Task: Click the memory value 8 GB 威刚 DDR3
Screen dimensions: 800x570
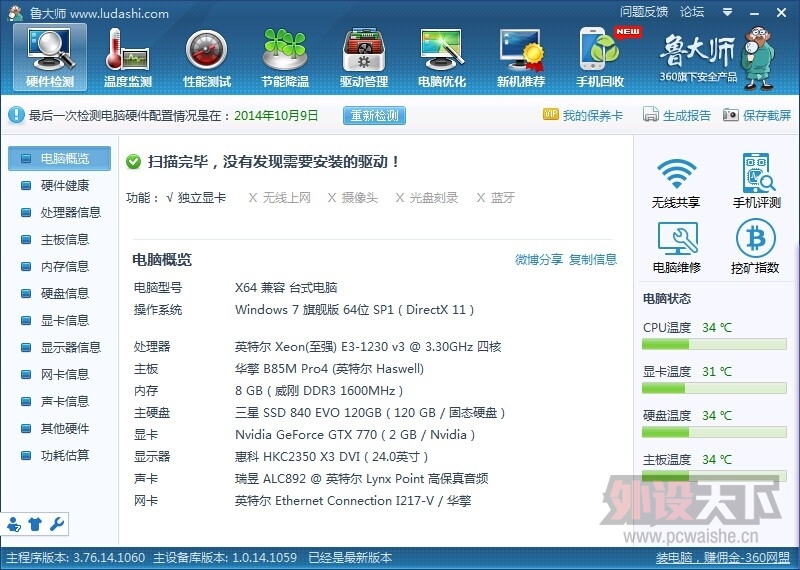Action: 319,391
